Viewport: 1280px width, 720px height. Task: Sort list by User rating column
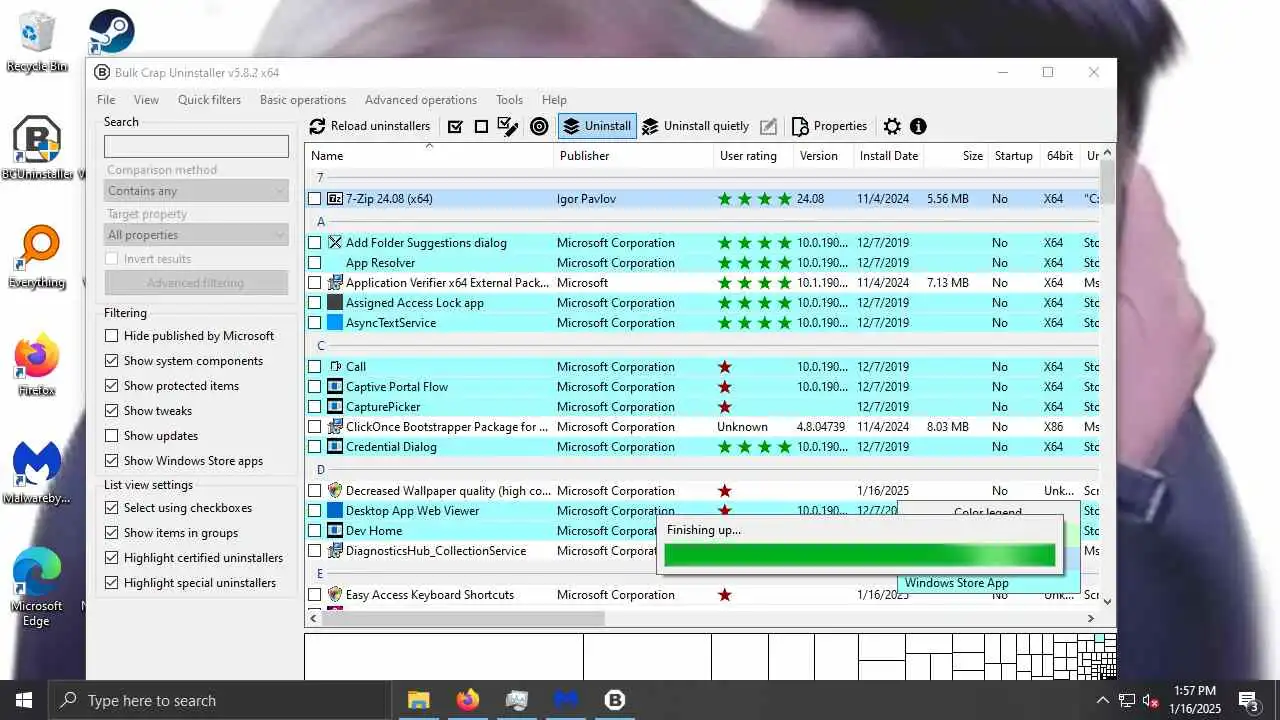pos(754,156)
